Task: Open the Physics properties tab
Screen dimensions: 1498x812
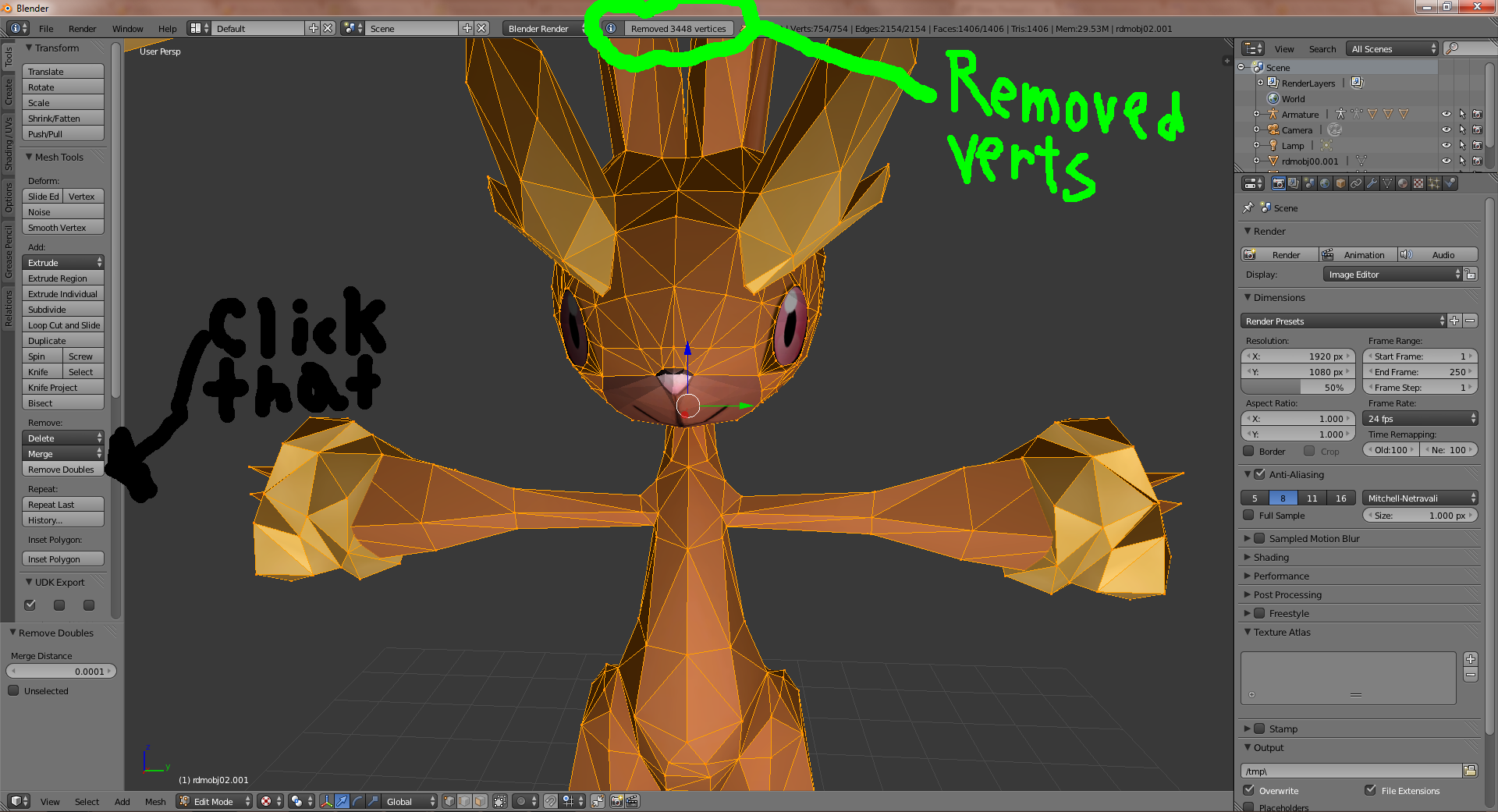Action: pos(1450,183)
